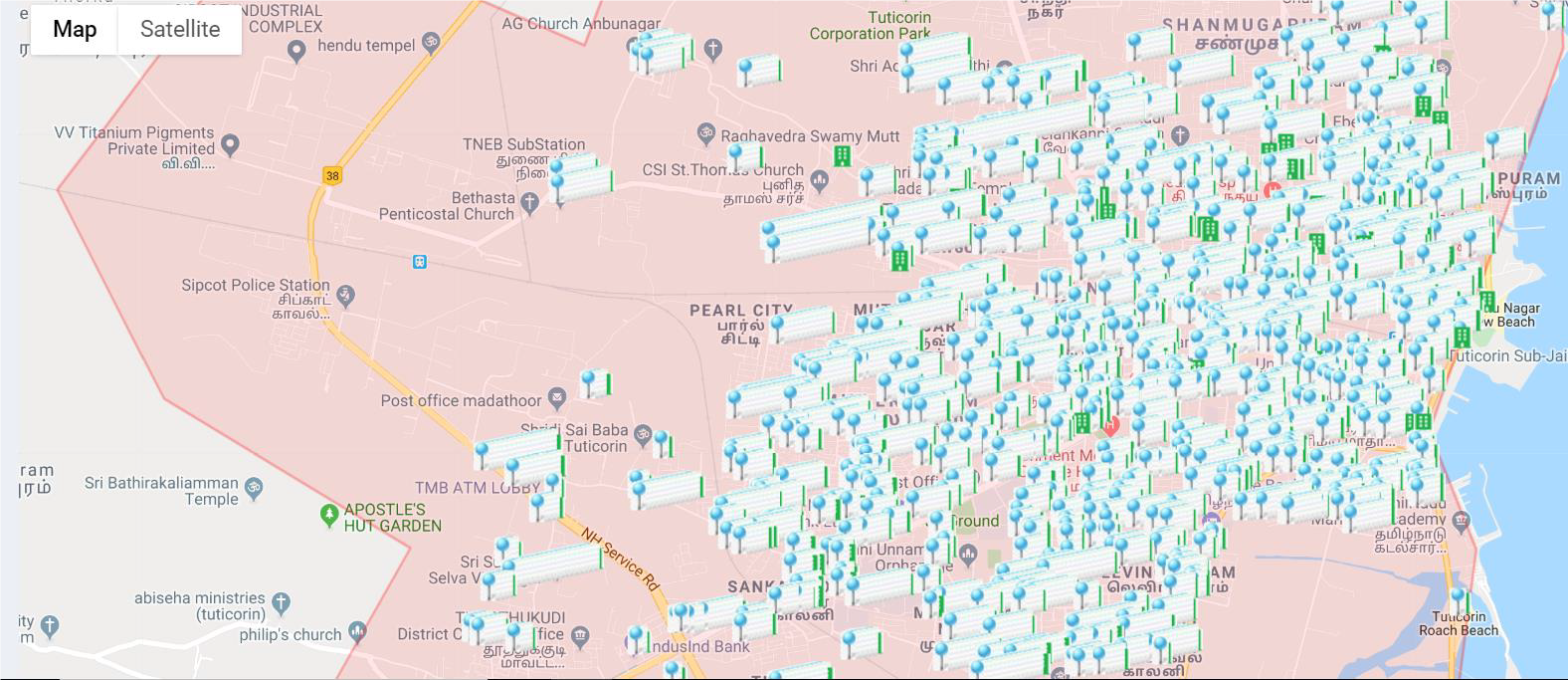Screen dimensions: 1568x680
Task: Click the highway 38 route shield
Action: click(331, 176)
